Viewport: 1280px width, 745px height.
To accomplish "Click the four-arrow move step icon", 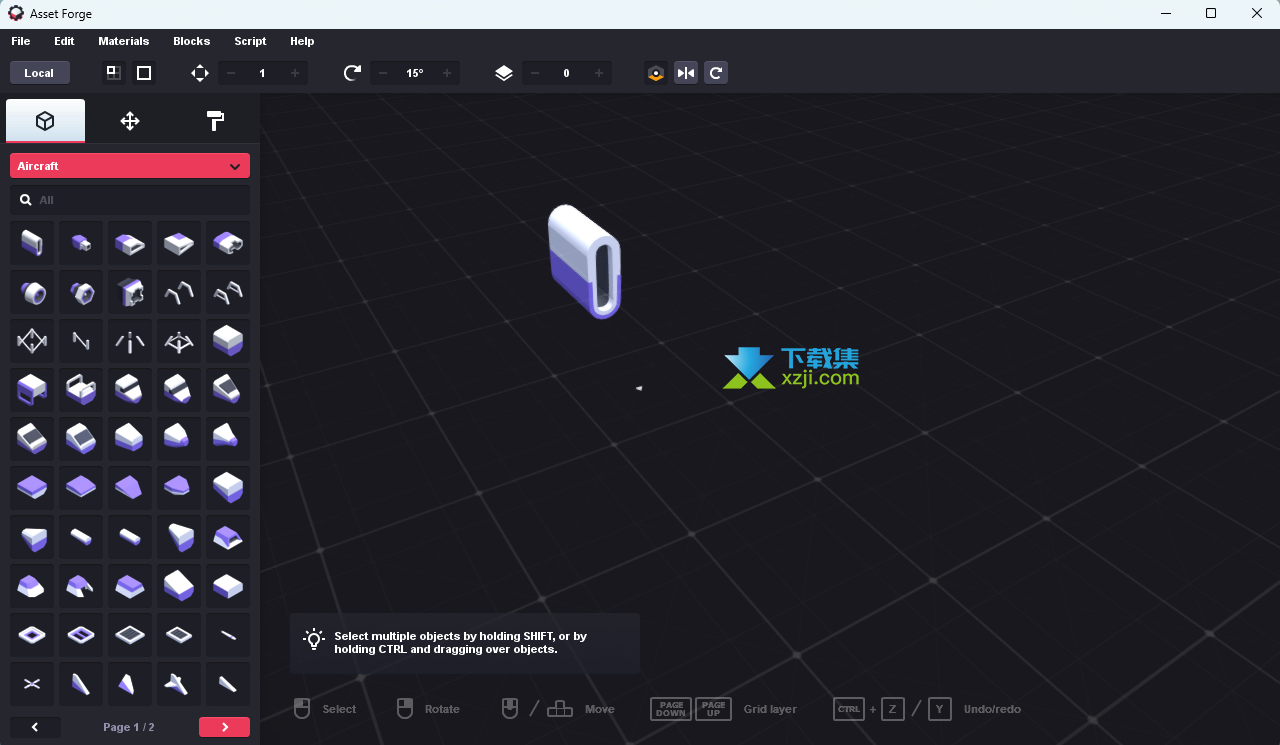I will click(x=200, y=73).
